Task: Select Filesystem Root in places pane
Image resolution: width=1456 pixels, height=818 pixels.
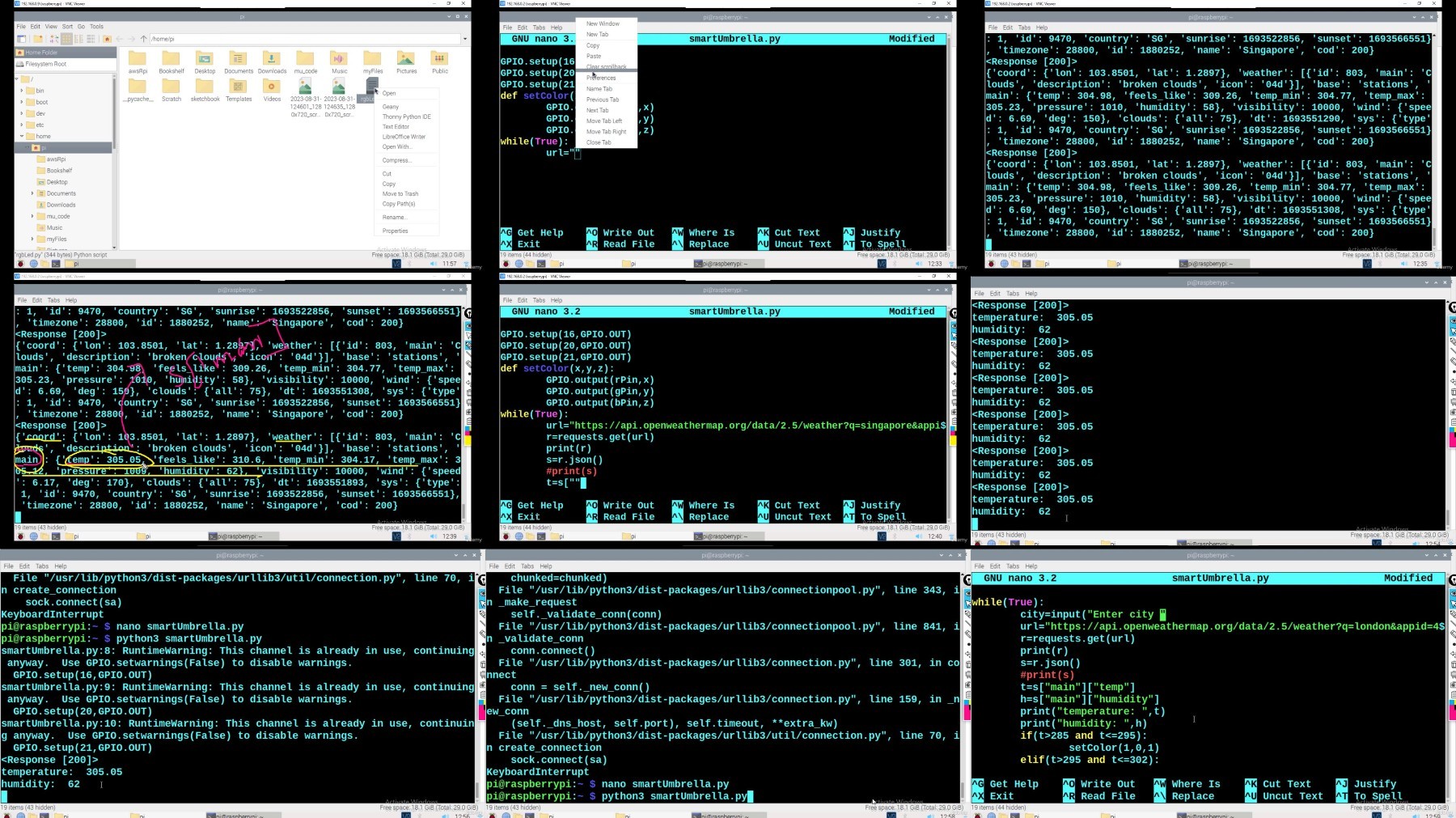Action: (x=45, y=63)
